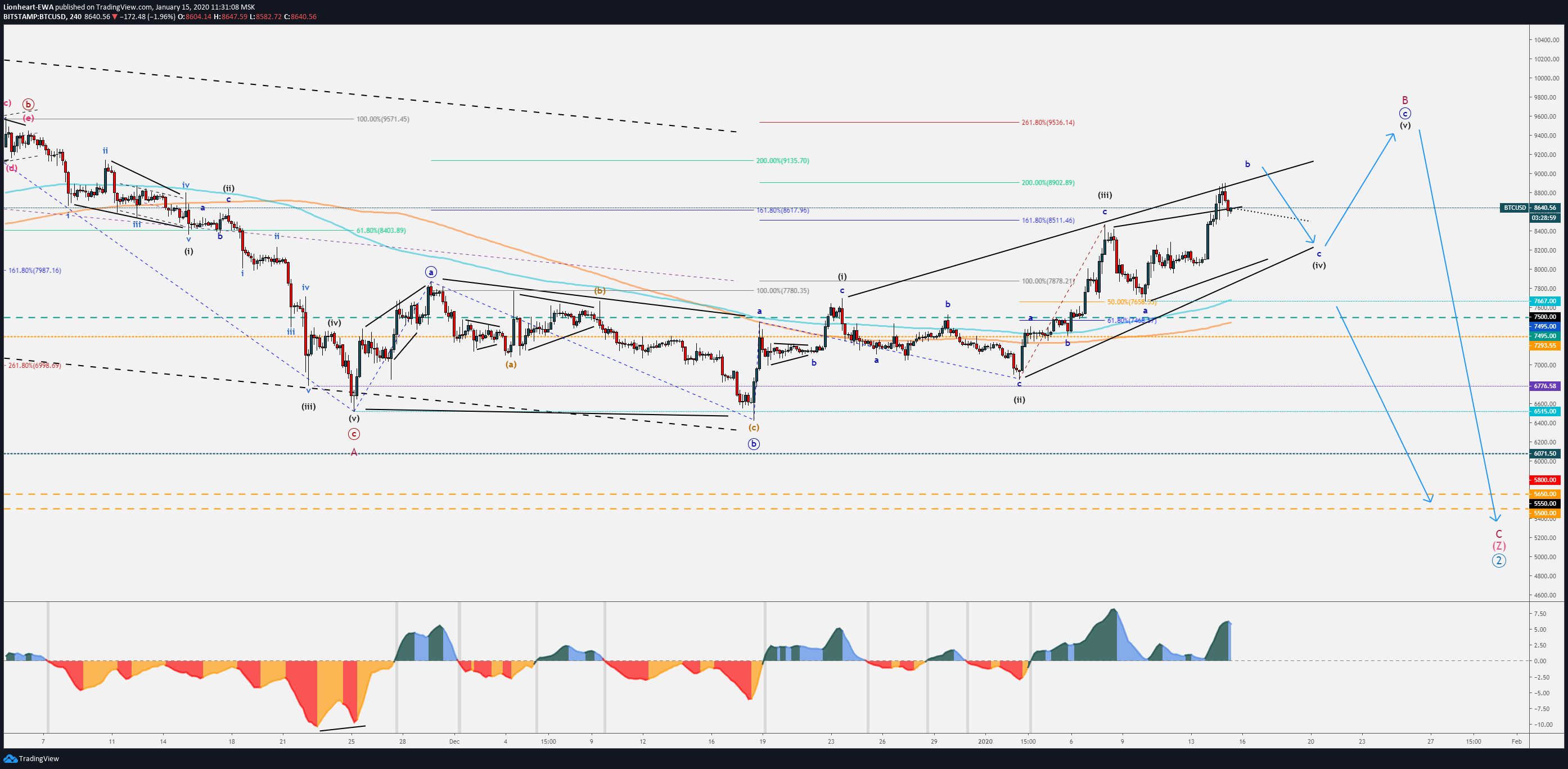This screenshot has width=1568, height=769.
Task: Click the Dec label on the time axis
Action: [x=454, y=741]
